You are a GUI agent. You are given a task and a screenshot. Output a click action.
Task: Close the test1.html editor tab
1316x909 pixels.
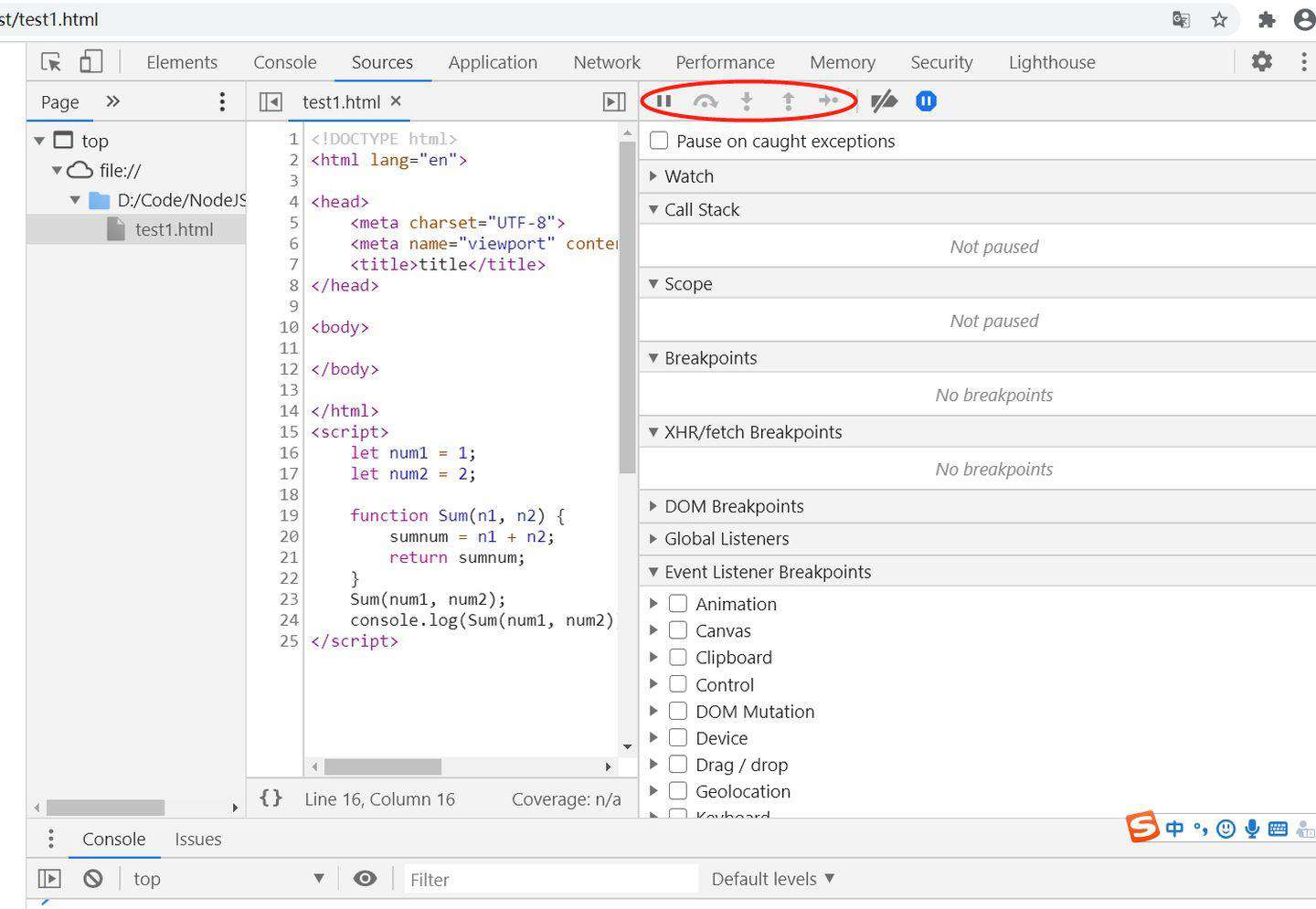(x=396, y=100)
